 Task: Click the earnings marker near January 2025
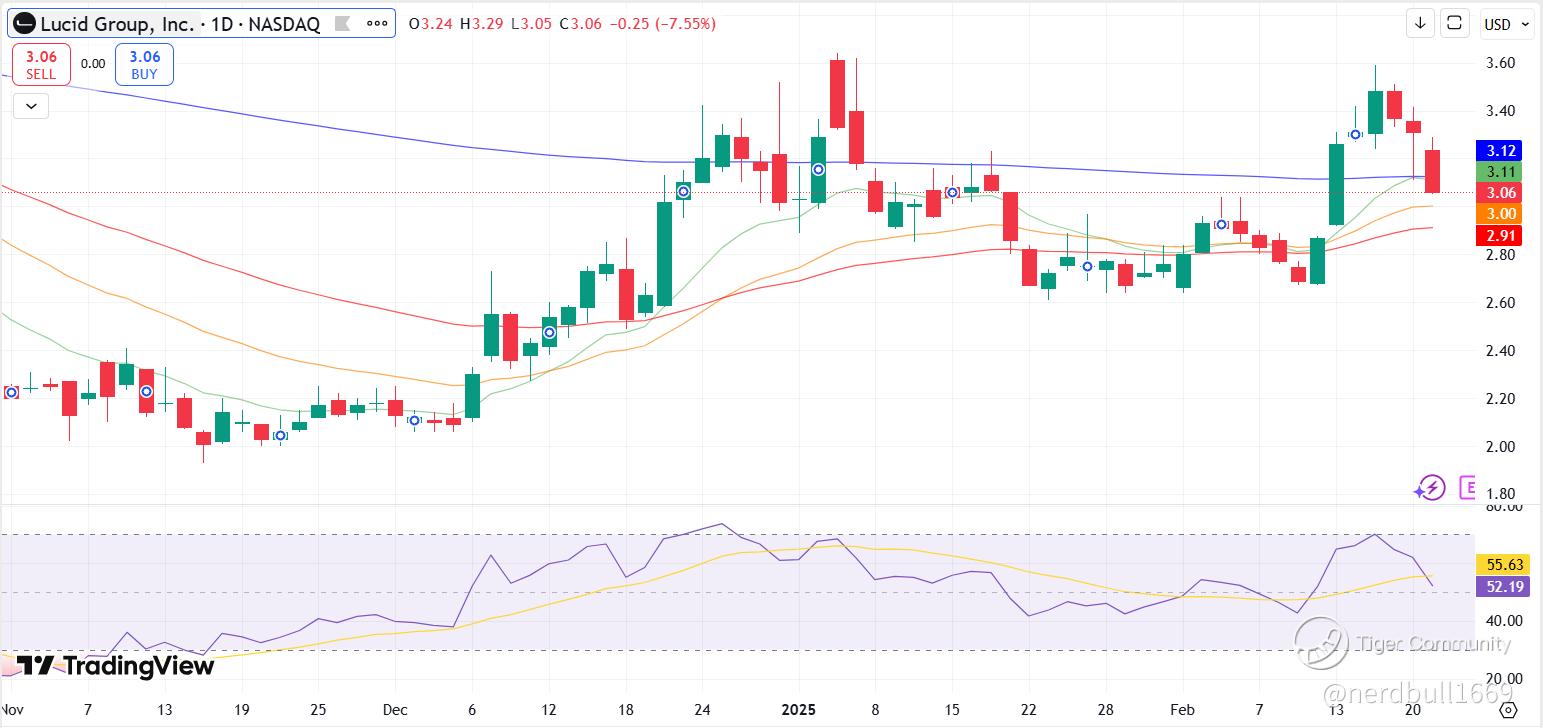[818, 170]
